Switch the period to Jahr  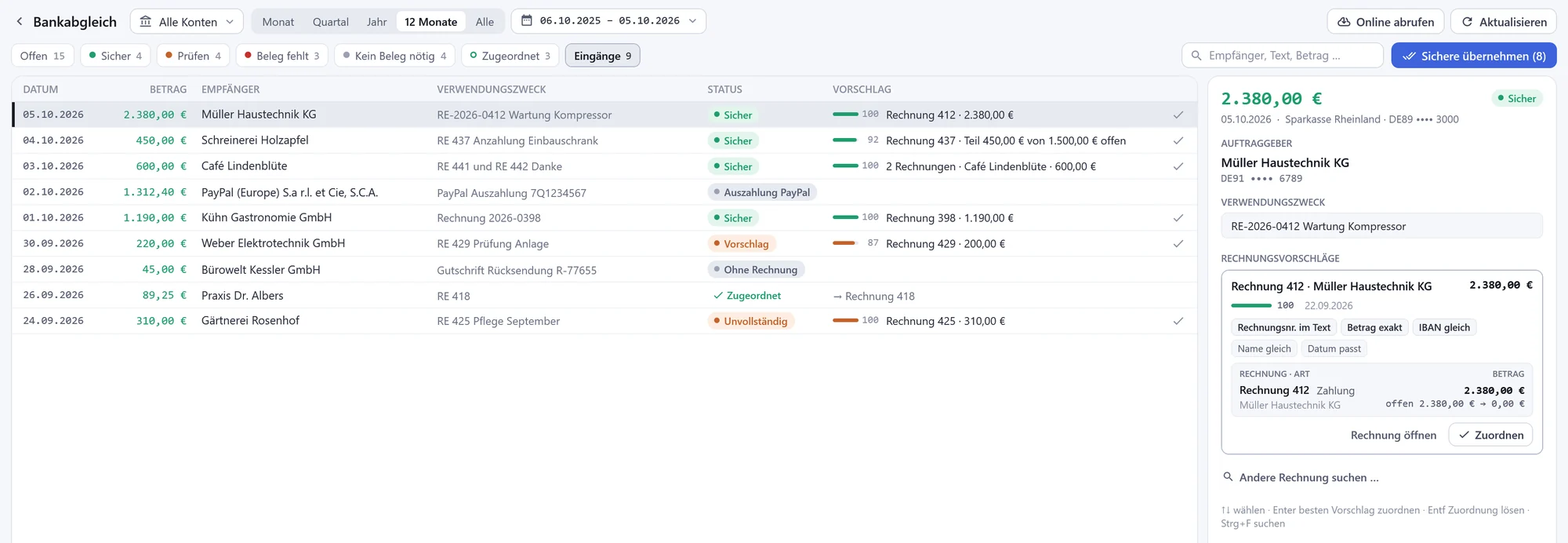coord(377,22)
